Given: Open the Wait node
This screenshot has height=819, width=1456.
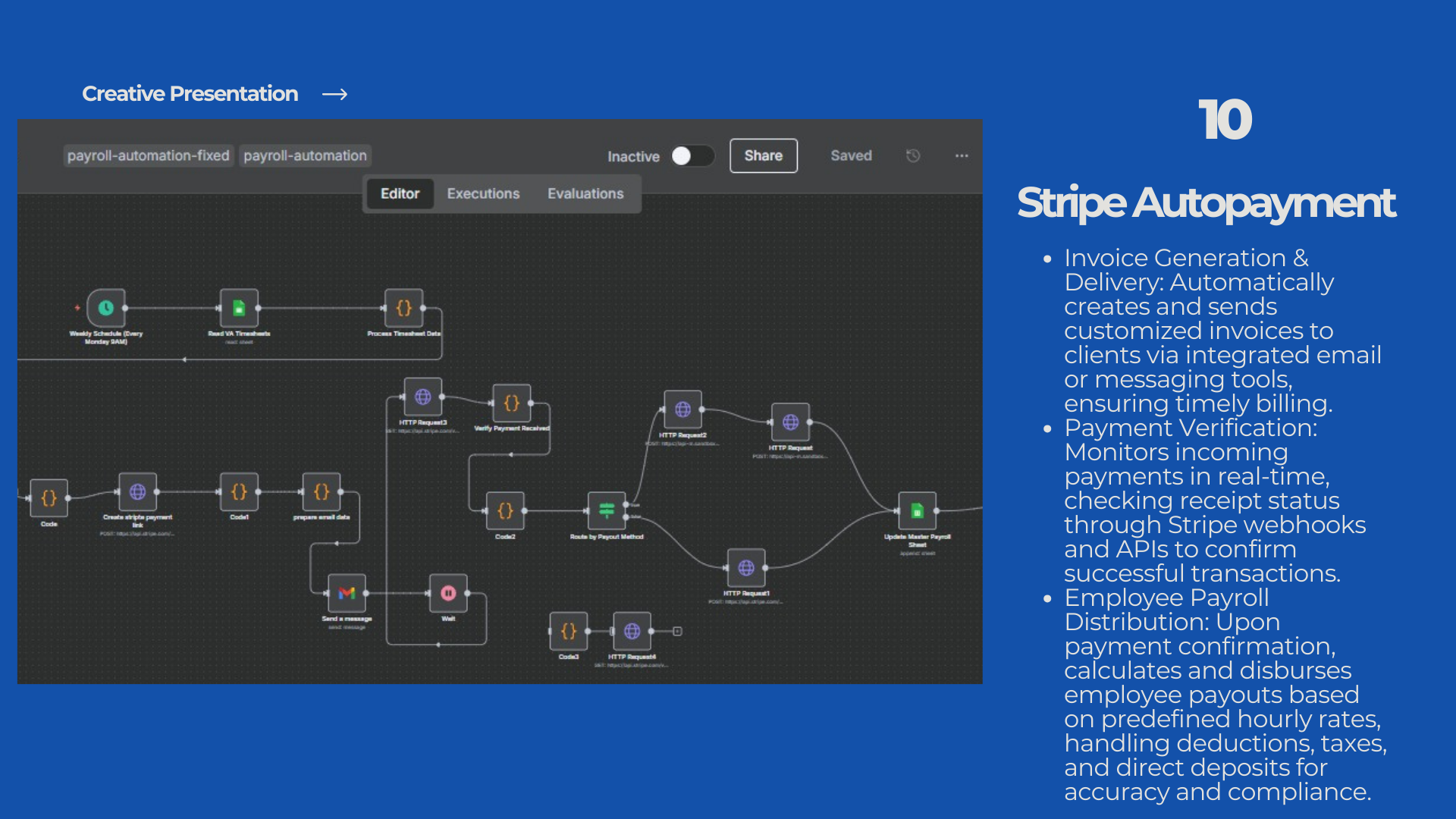Looking at the screenshot, I should tap(448, 593).
